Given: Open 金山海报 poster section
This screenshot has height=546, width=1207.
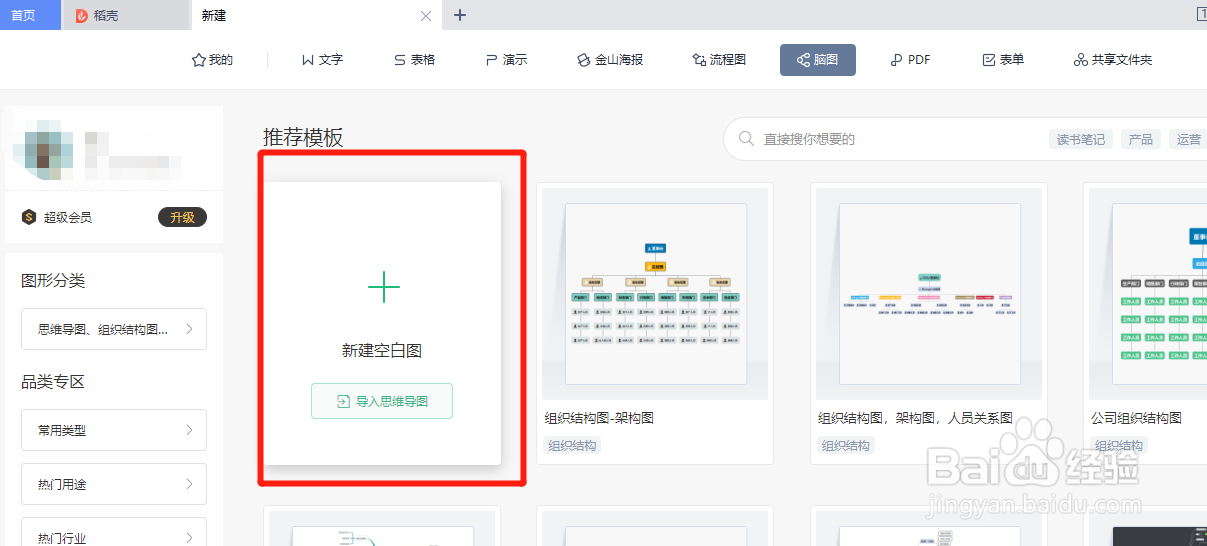Looking at the screenshot, I should [x=610, y=60].
